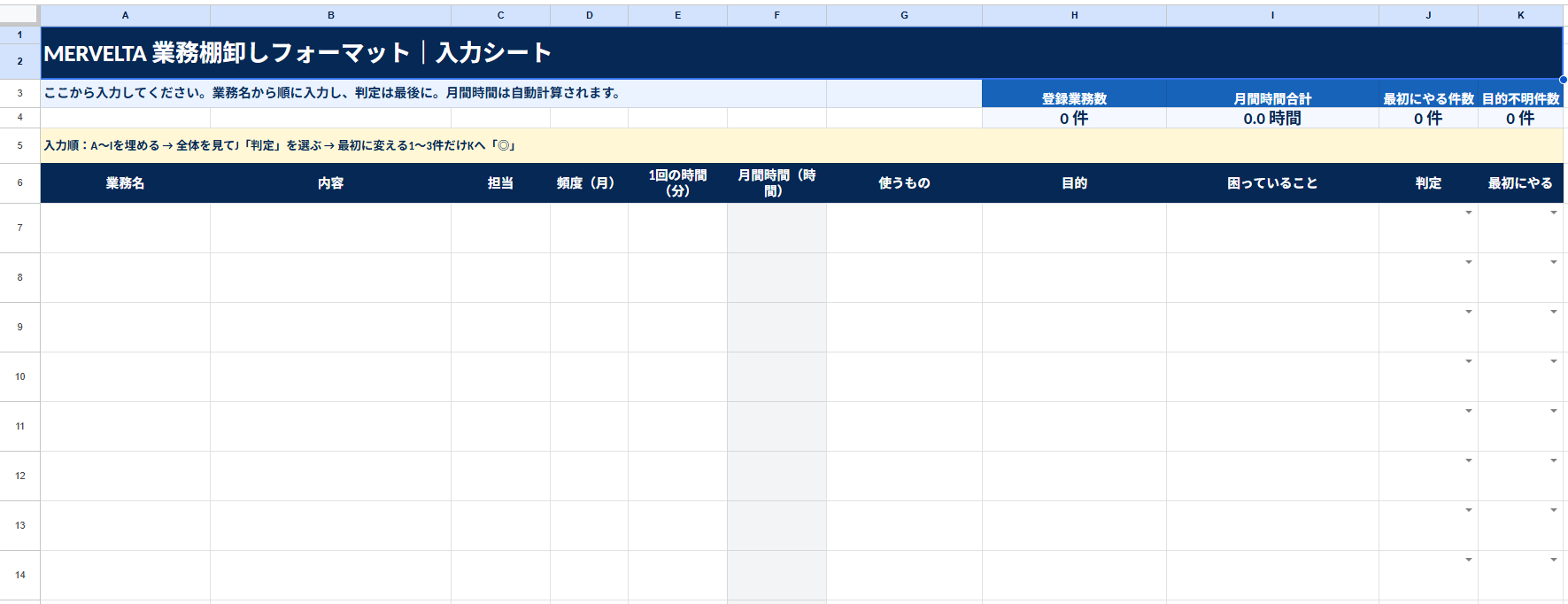The height and width of the screenshot is (604, 1568).
Task: Open the 最初にやる dropdown in row 14
Action: 1554,560
